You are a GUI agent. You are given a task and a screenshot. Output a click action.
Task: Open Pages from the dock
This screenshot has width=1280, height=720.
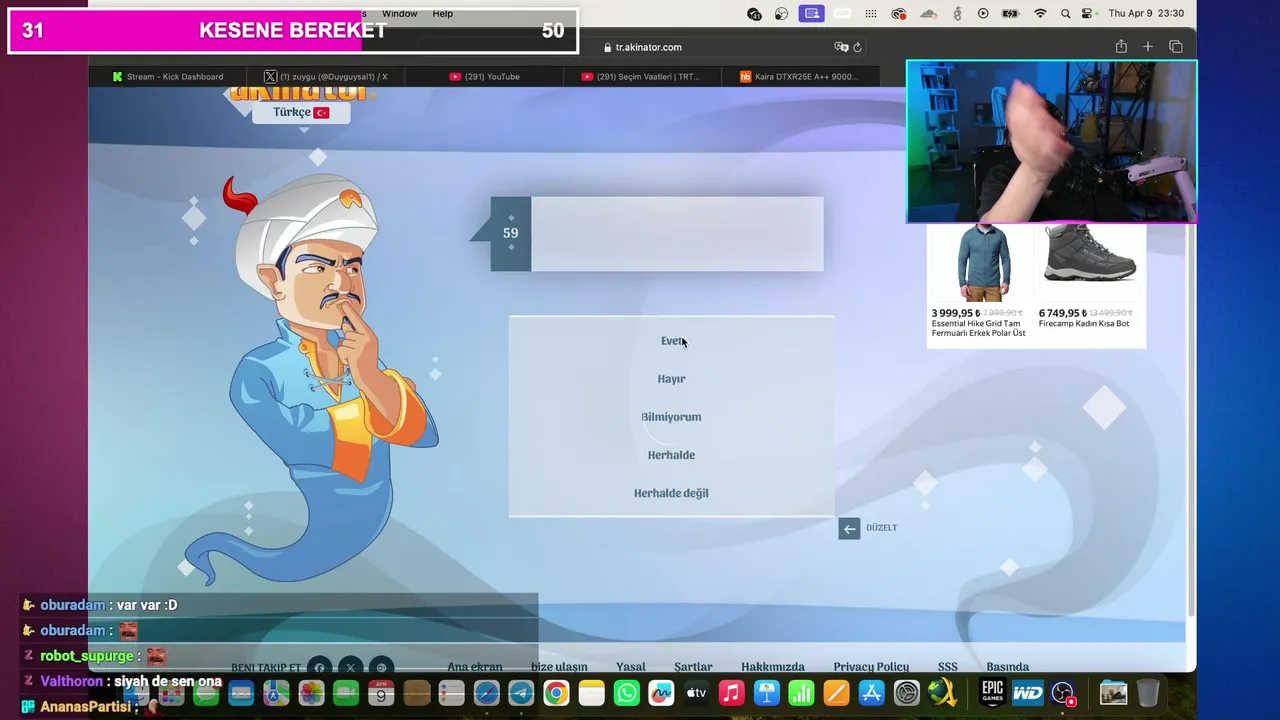tap(837, 693)
